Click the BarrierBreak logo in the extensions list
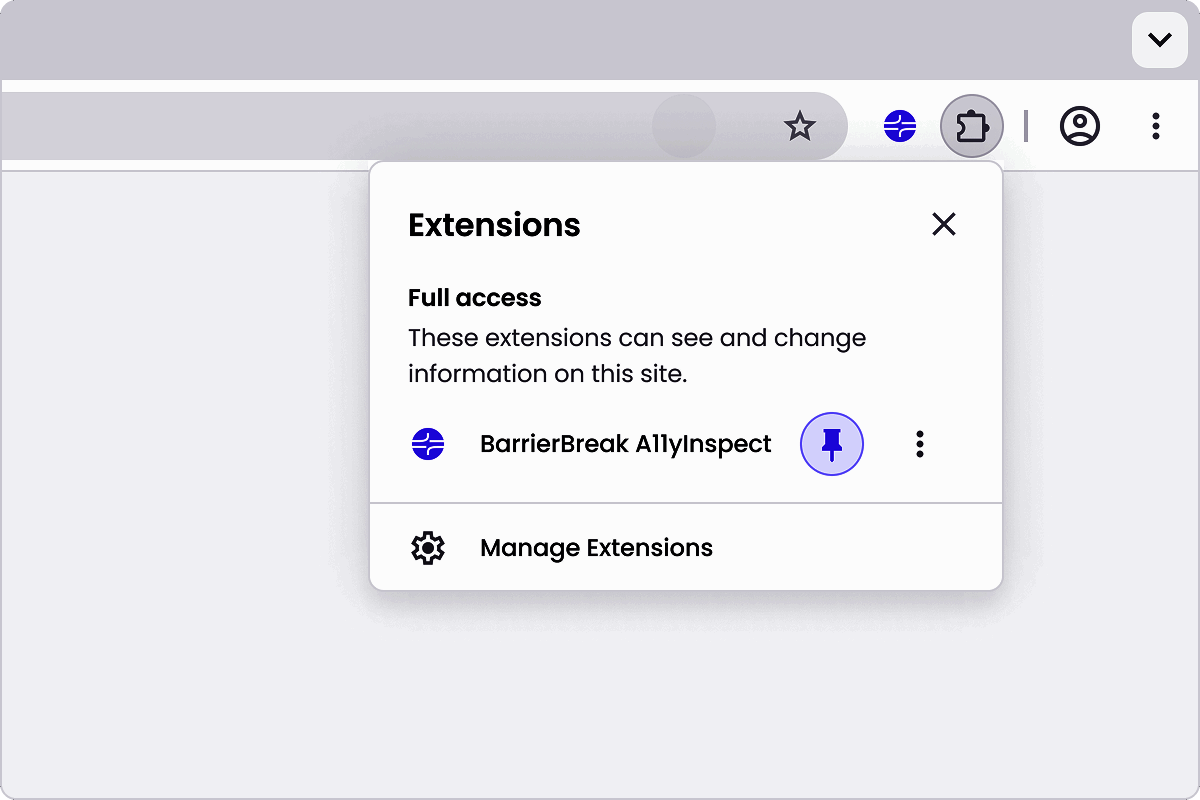 (428, 444)
